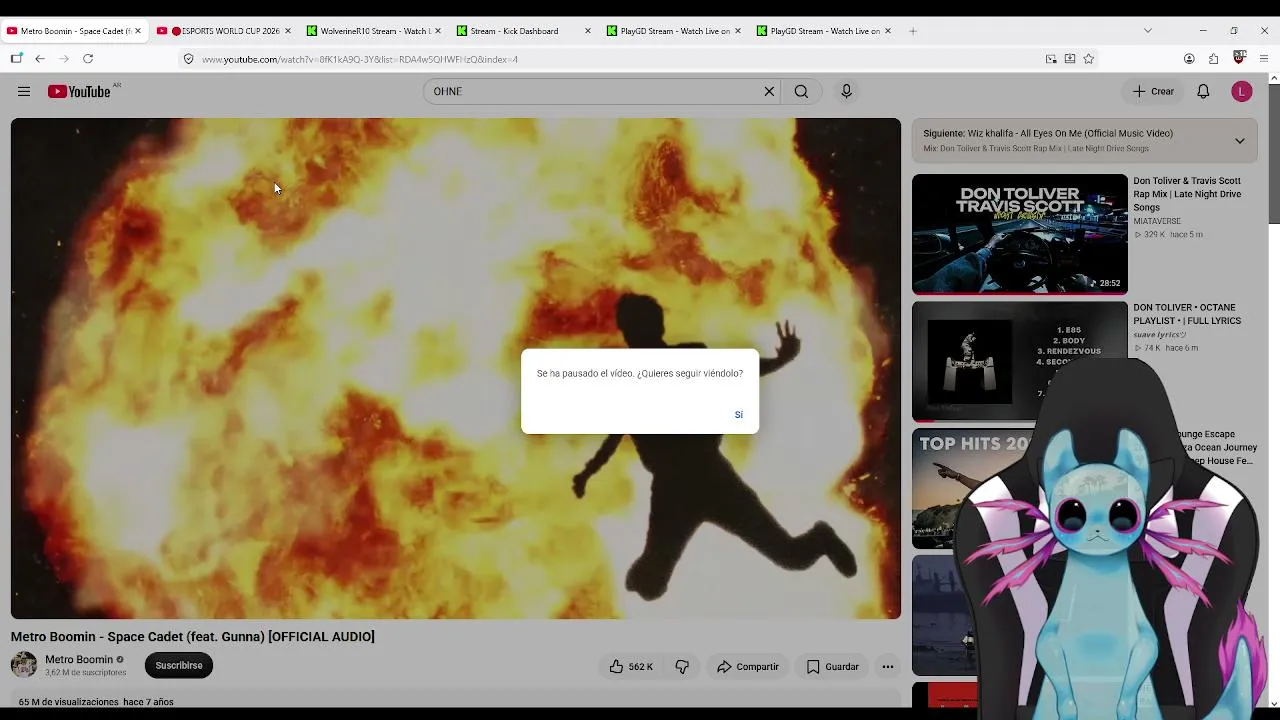Close the Kick Dashboard tab
Screen dimensions: 1280x720
pyautogui.click(x=588, y=31)
